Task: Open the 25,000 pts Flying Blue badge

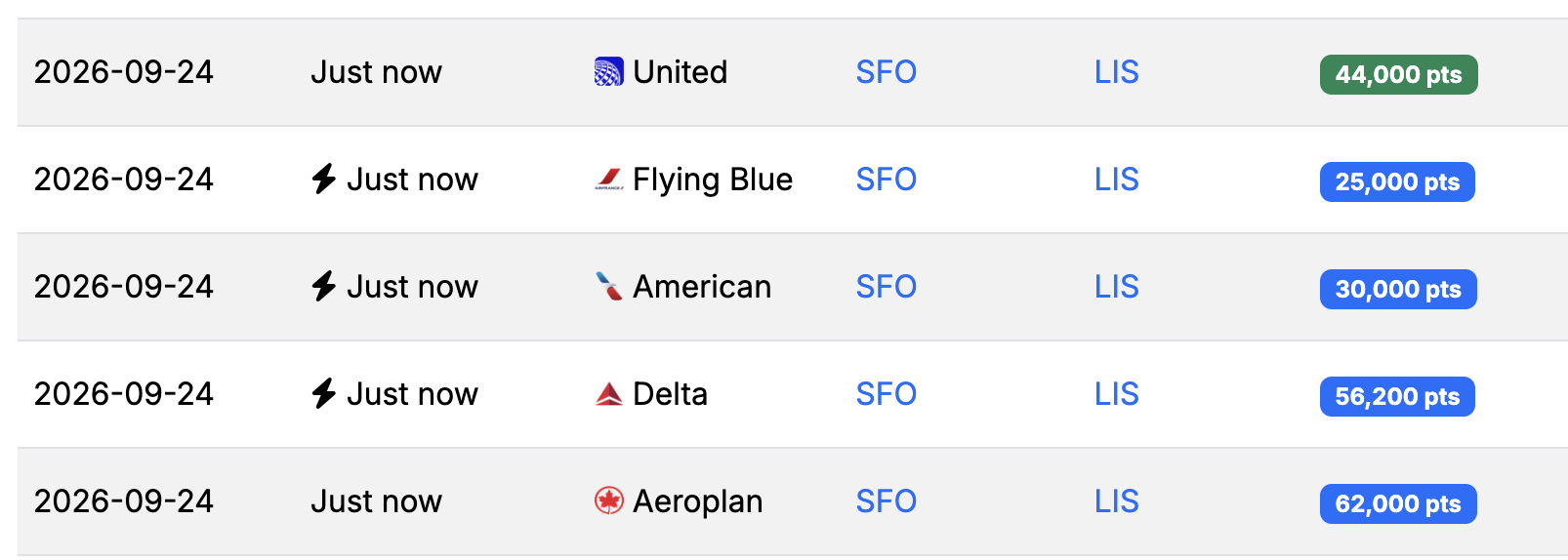Action: [1397, 182]
